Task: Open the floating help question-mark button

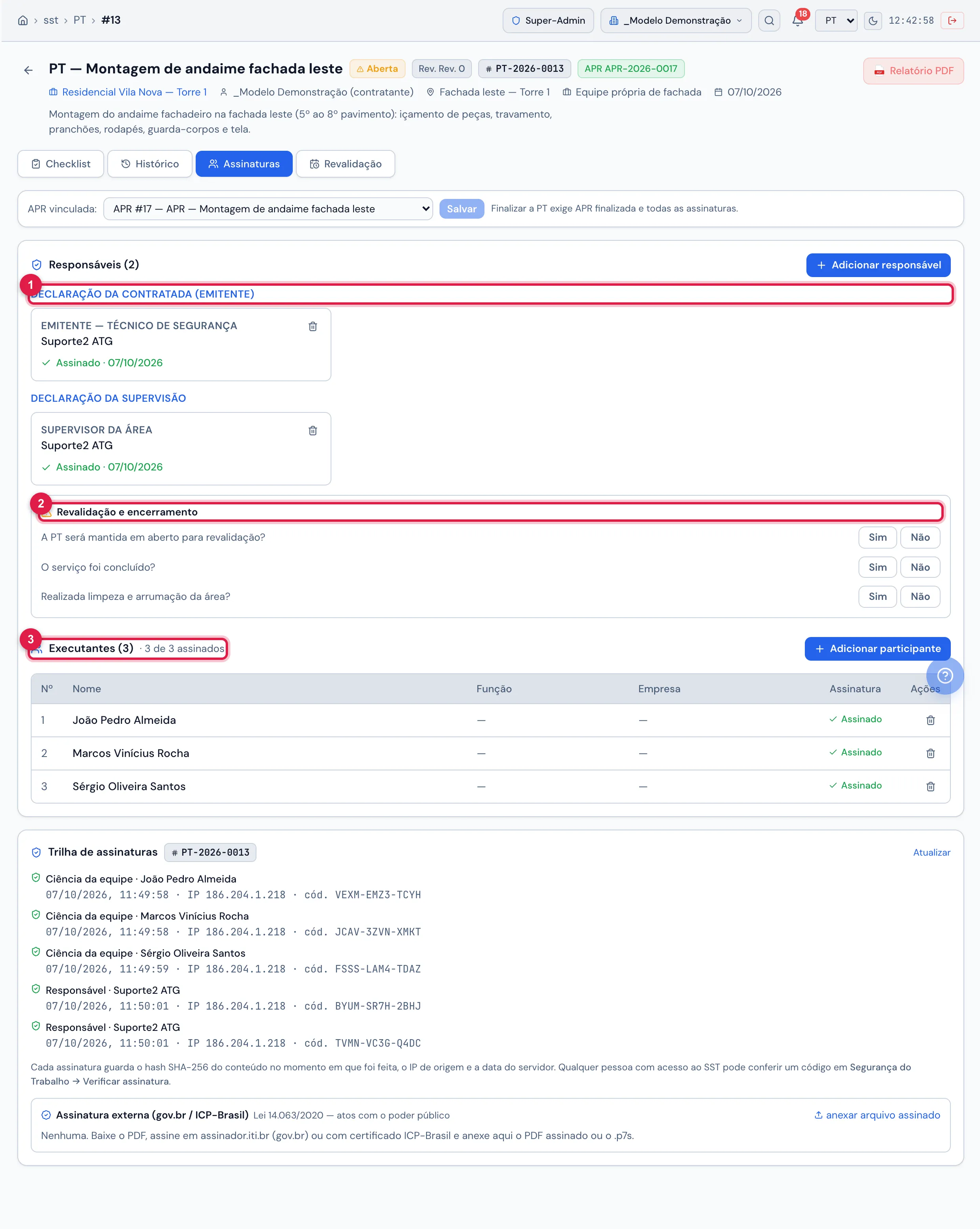Action: point(944,676)
